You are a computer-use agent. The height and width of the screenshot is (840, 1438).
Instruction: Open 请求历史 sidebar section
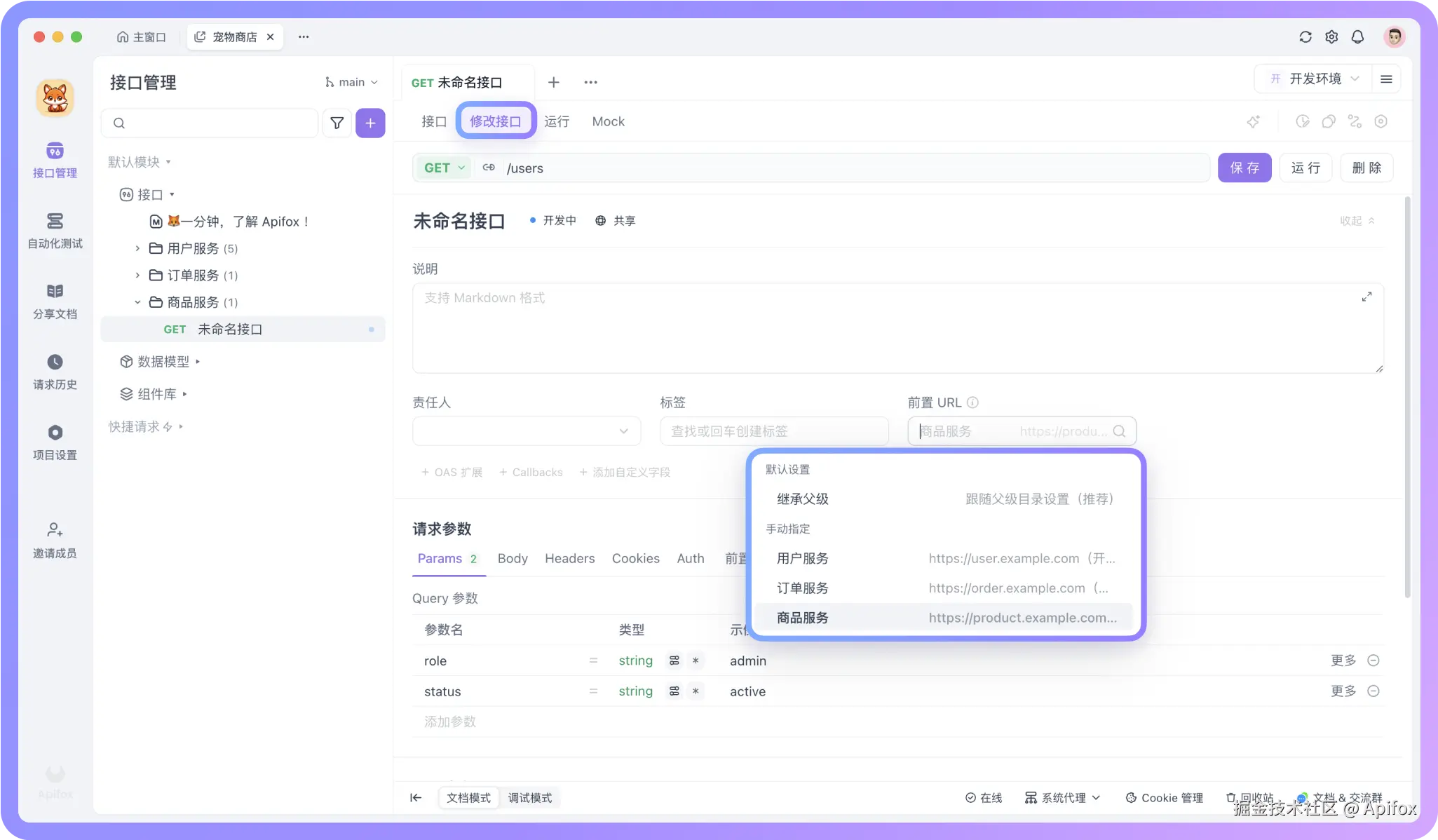(55, 371)
